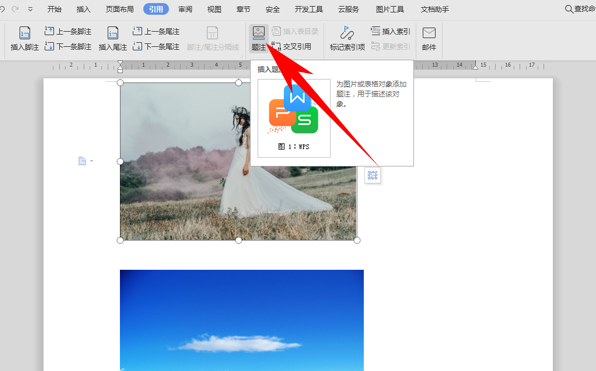The height and width of the screenshot is (371, 596).
Task: Open the 云服务 tab
Action: click(349, 9)
